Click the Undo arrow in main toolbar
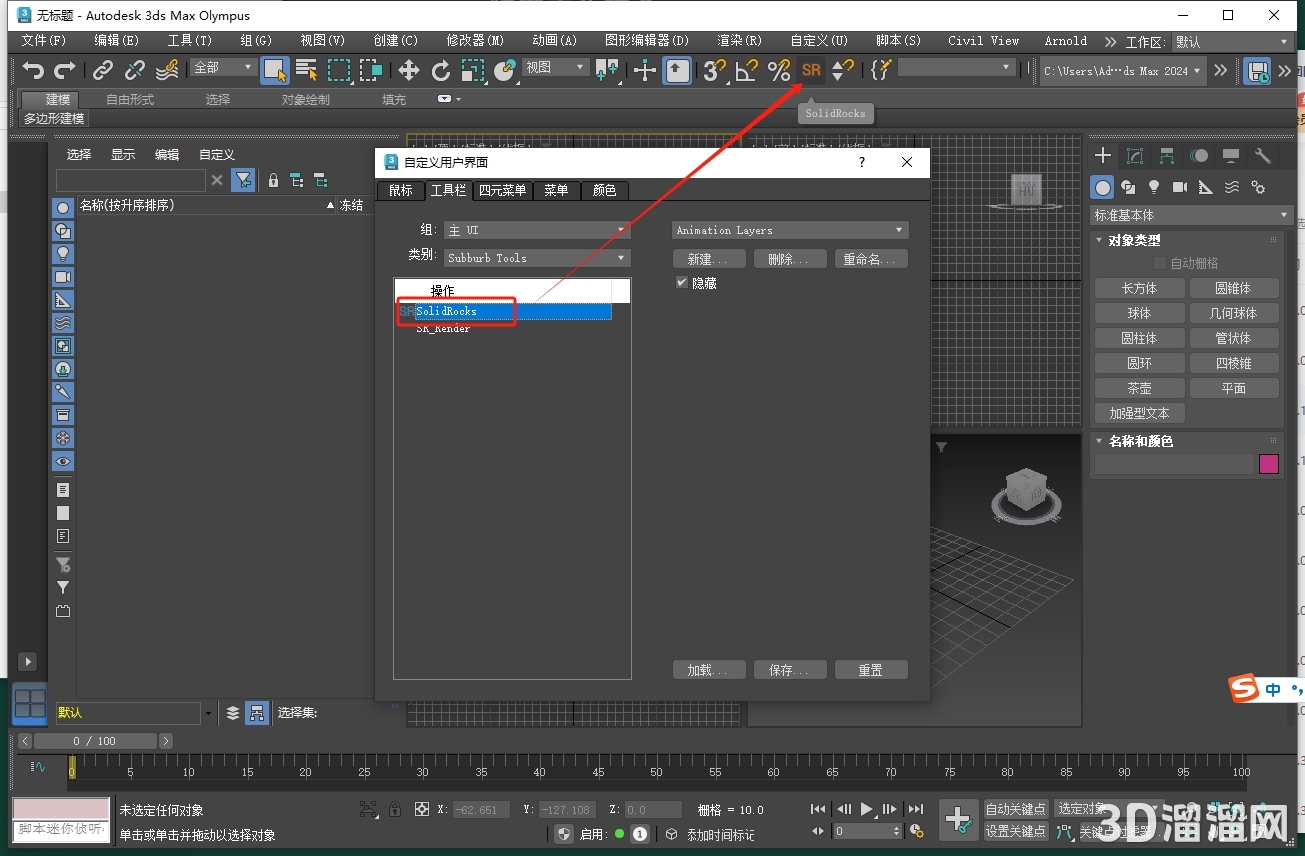Screen dimensions: 1305x856 (x=34, y=70)
